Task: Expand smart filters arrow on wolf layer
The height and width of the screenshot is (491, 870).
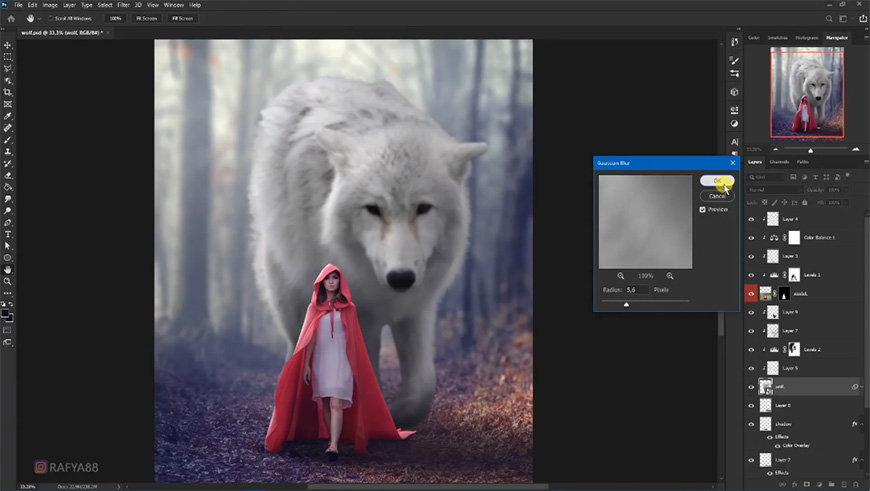Action: point(862,387)
